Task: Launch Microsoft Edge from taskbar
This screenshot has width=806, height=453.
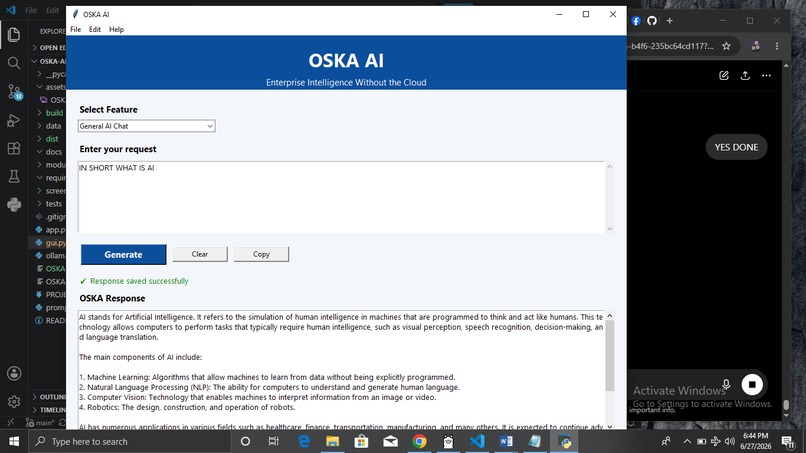Action: [304, 441]
